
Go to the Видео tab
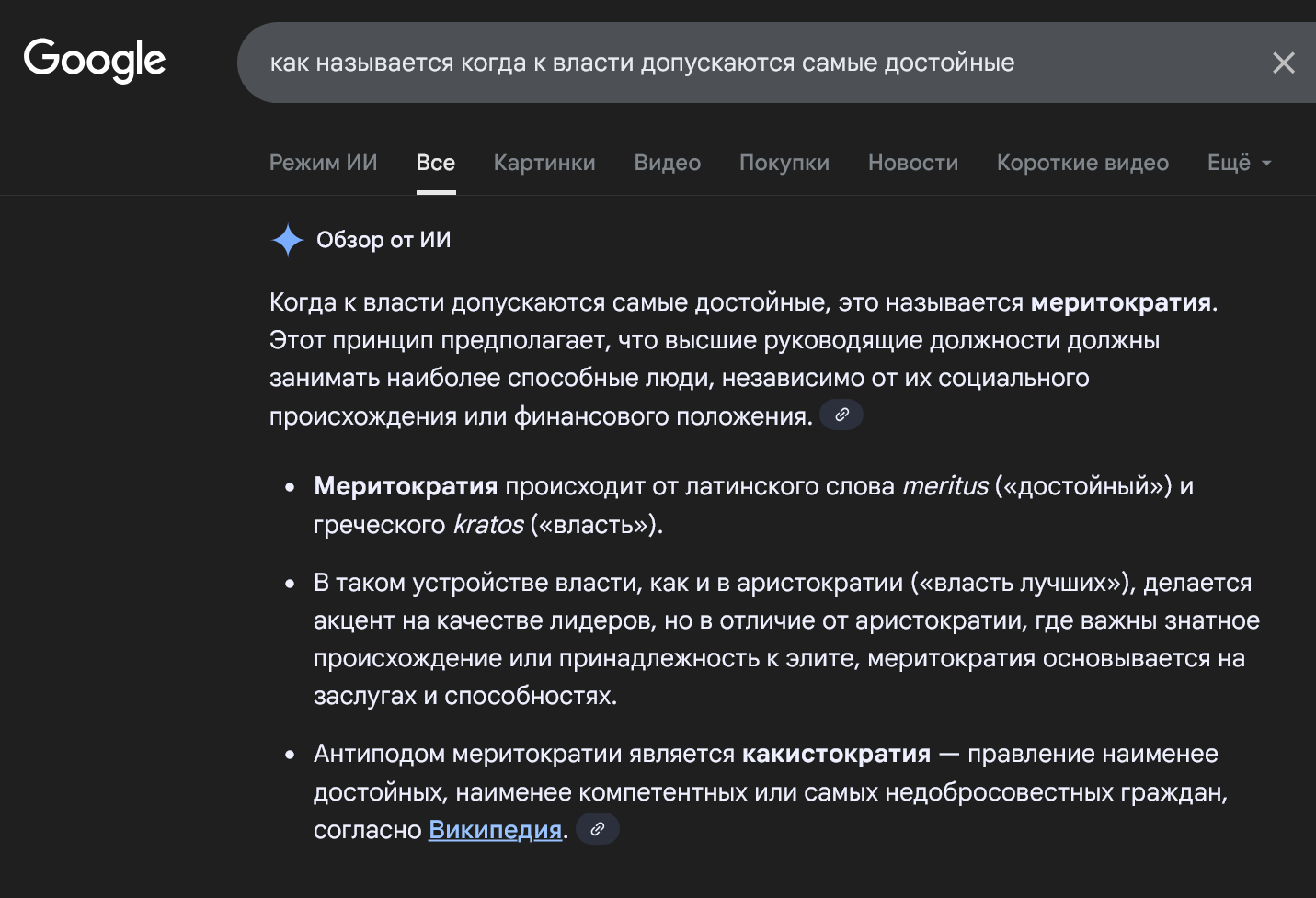pos(668,163)
